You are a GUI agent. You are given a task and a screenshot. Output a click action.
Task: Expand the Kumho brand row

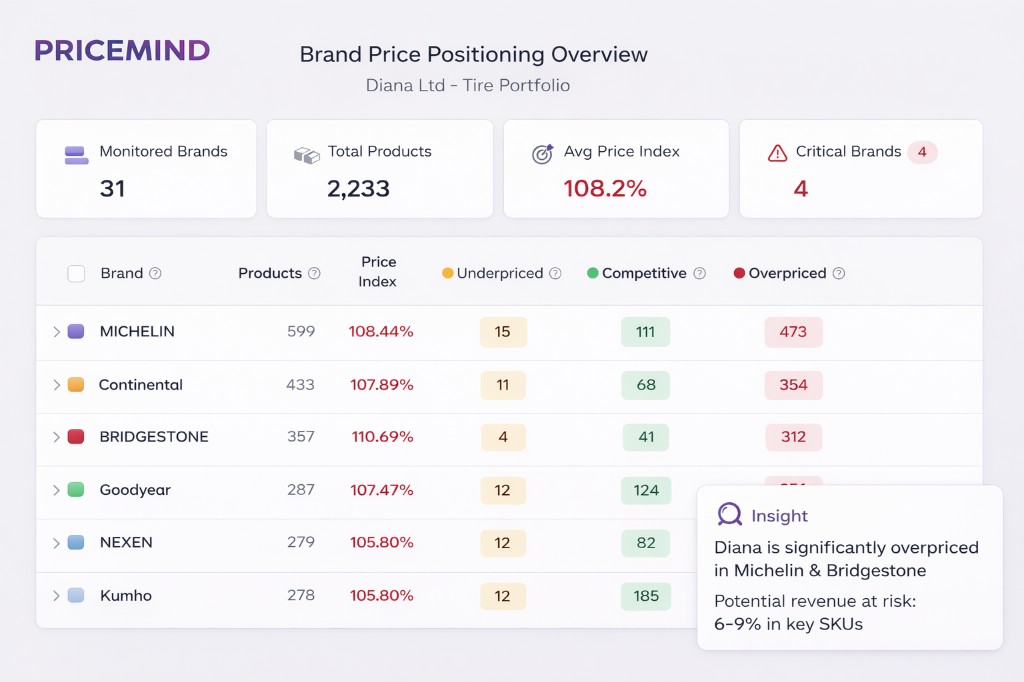coord(56,596)
